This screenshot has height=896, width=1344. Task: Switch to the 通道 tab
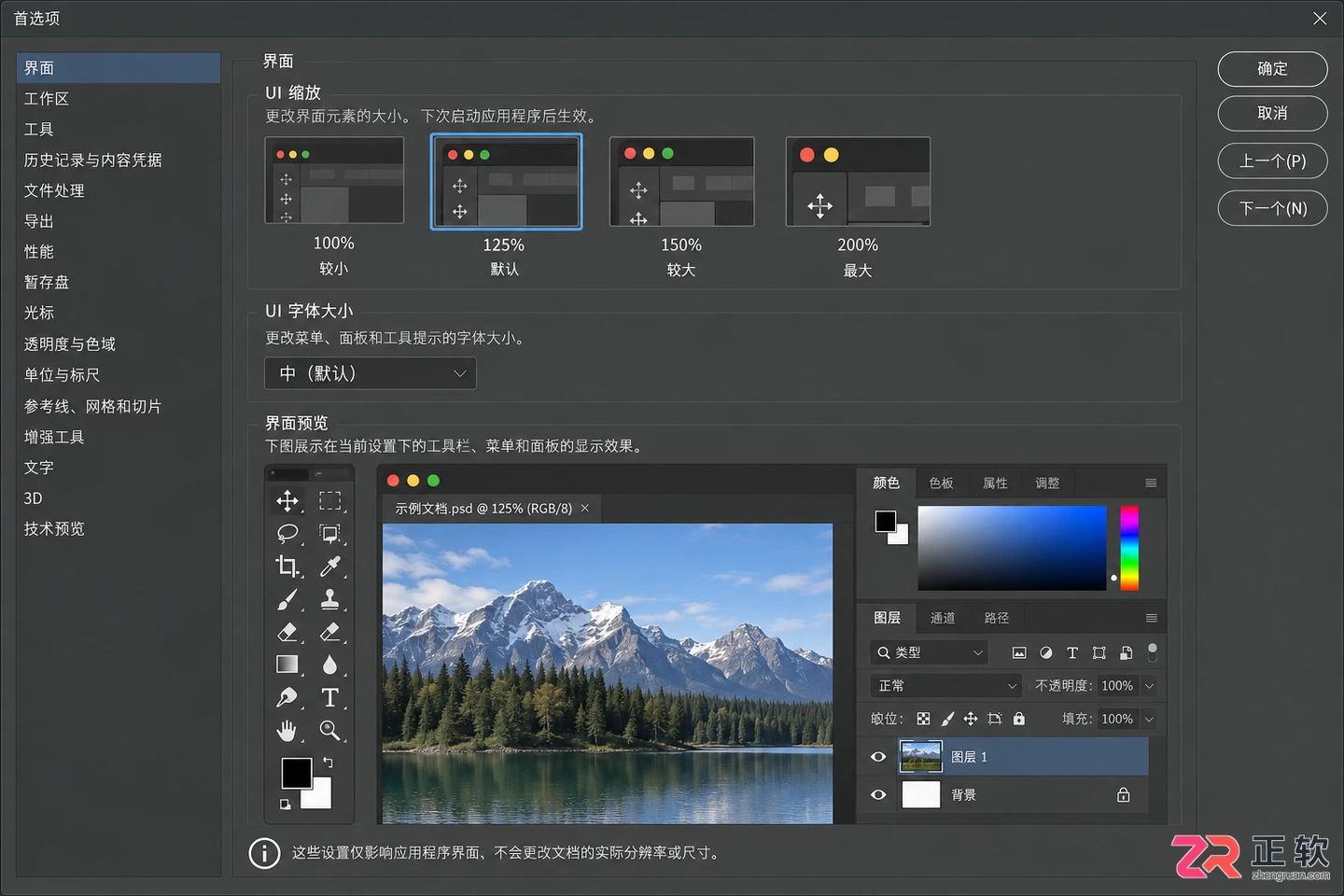point(943,618)
